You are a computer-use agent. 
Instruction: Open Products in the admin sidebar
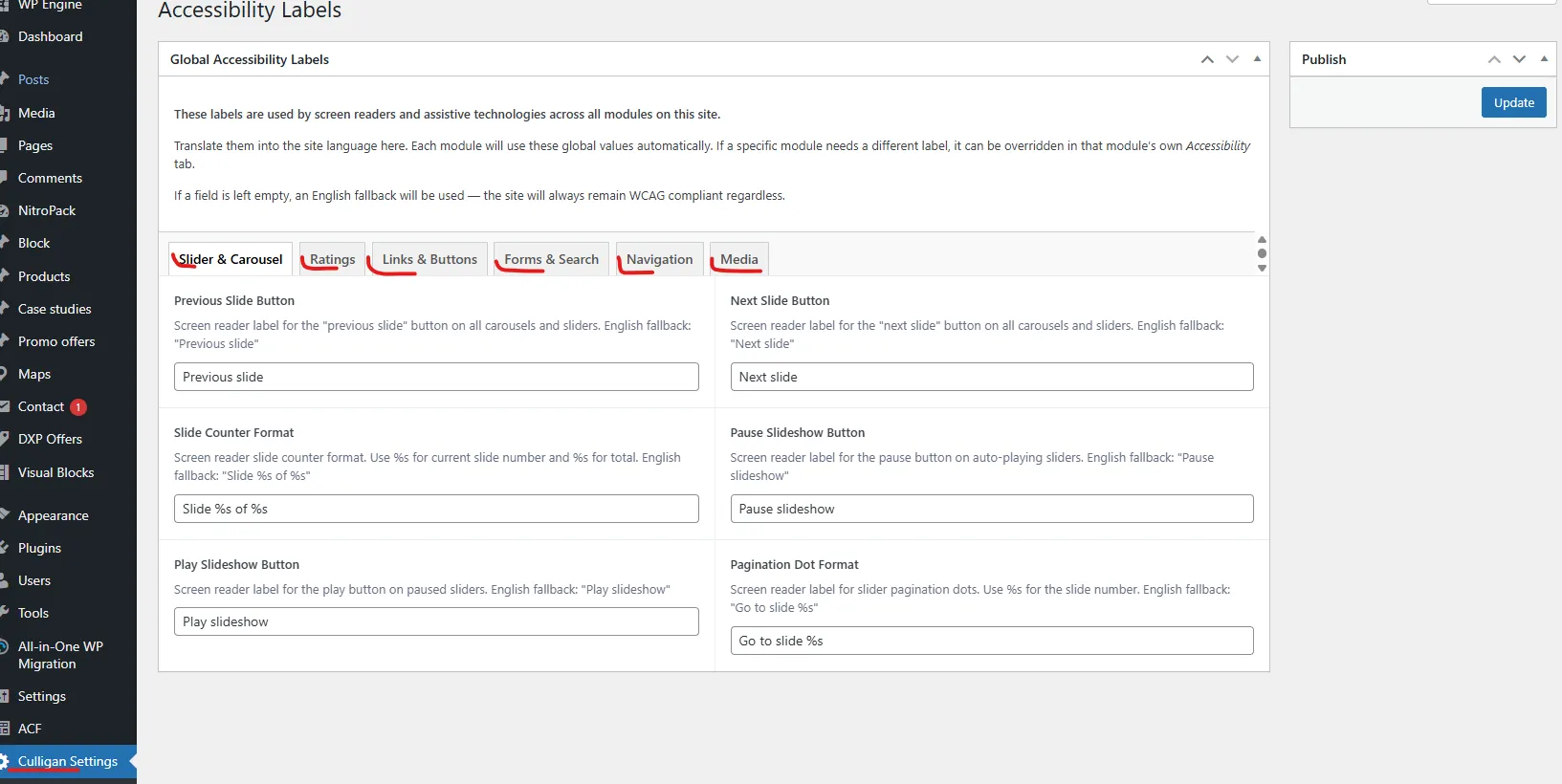tap(44, 276)
